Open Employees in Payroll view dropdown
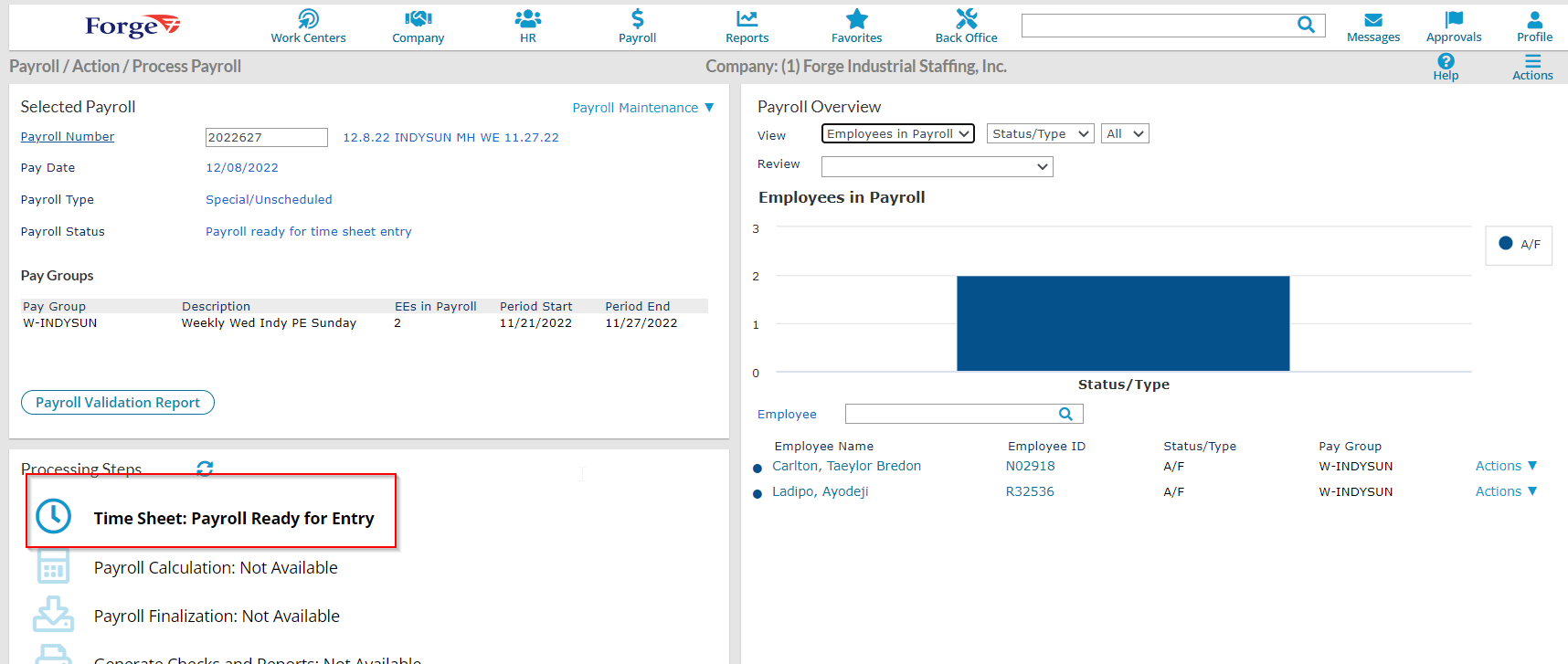This screenshot has height=664, width=1568. tap(898, 133)
